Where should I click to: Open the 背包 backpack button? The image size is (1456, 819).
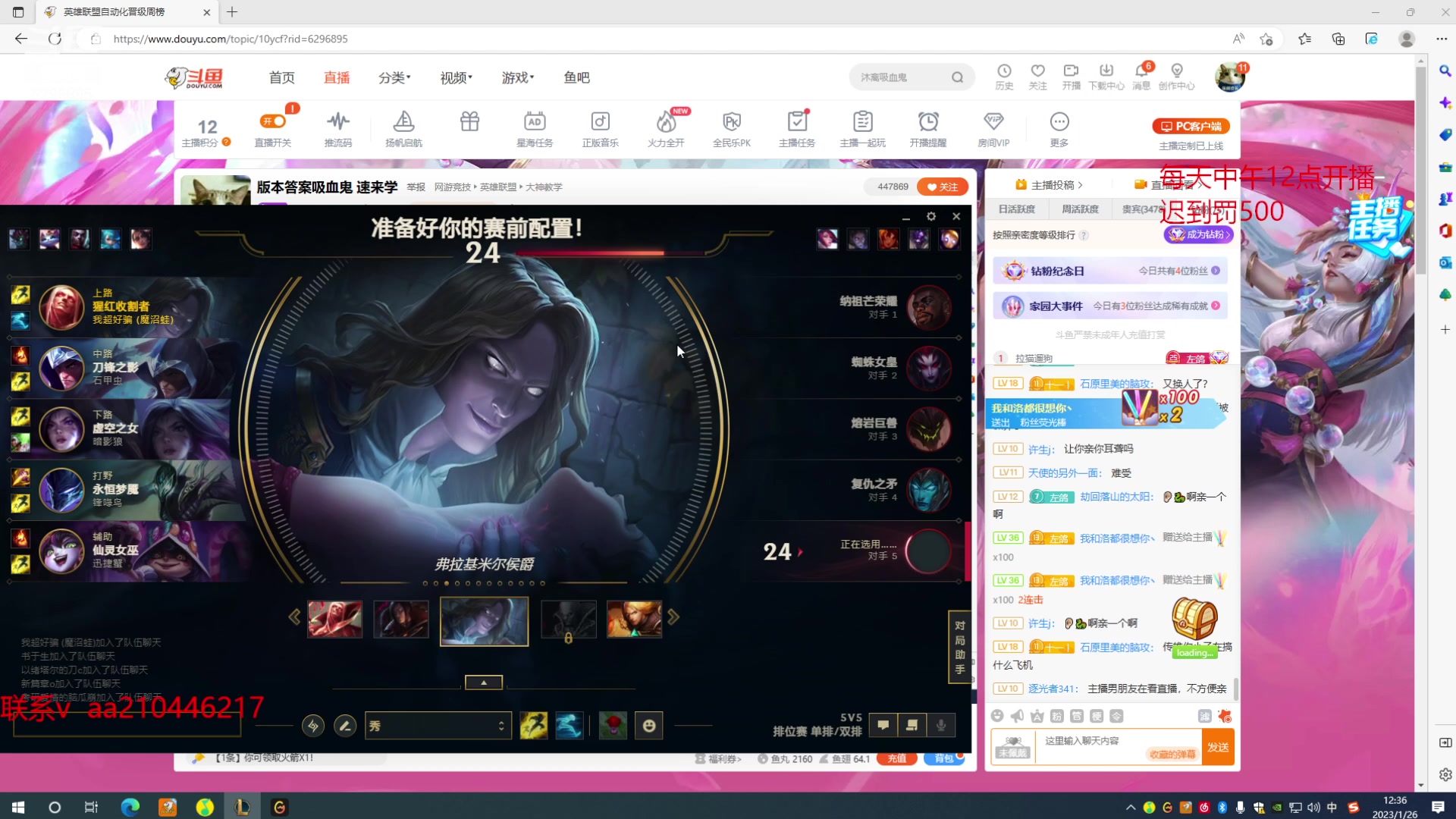pyautogui.click(x=943, y=758)
